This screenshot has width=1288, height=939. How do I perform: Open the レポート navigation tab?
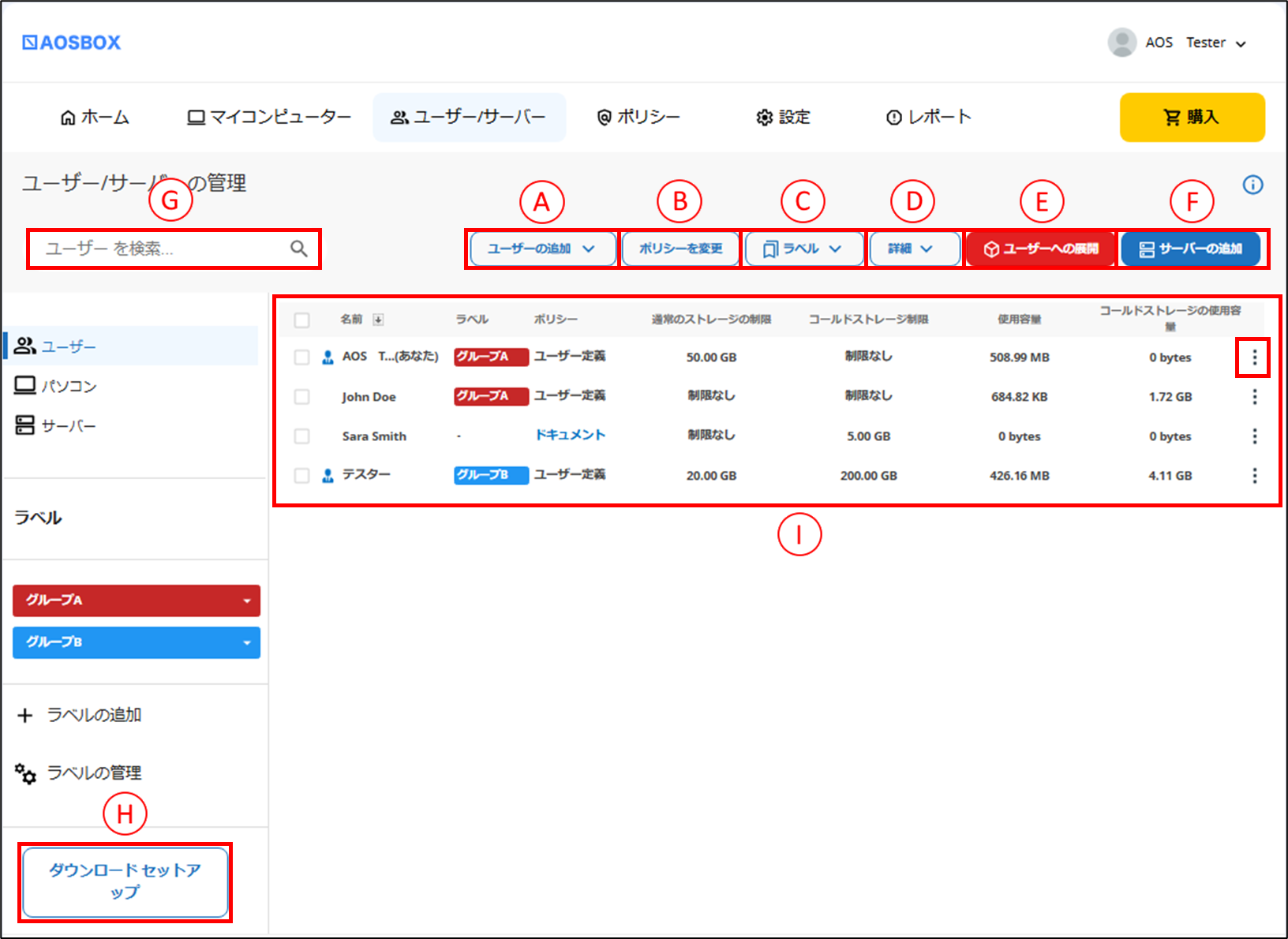pos(929,117)
